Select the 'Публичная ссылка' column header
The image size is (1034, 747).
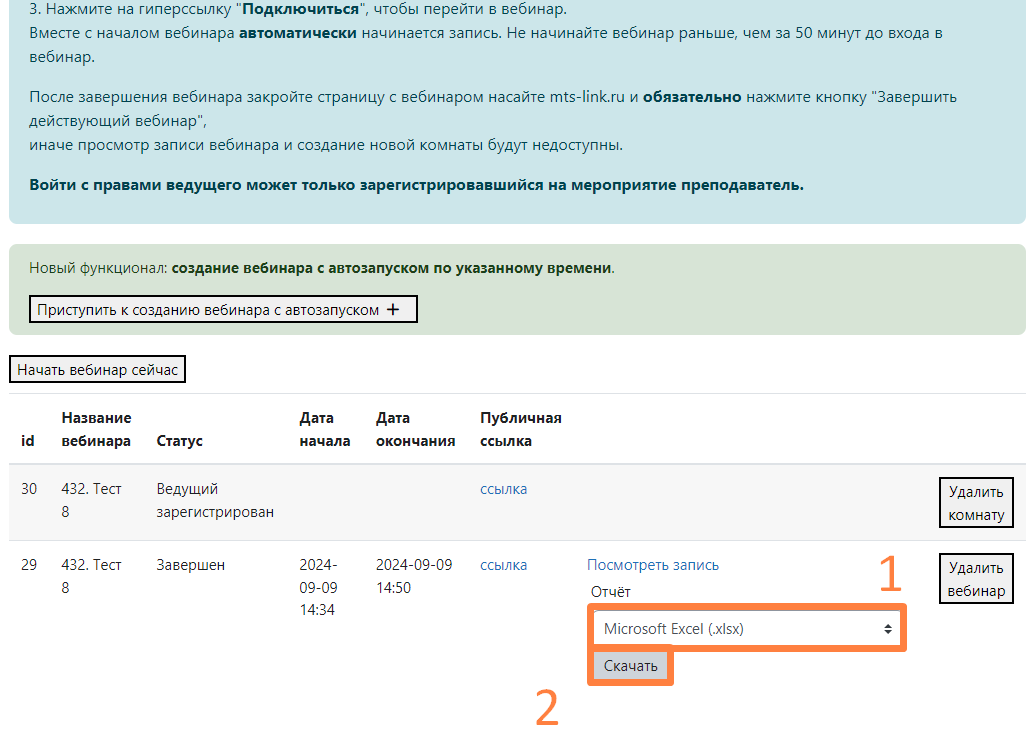pyautogui.click(x=520, y=429)
